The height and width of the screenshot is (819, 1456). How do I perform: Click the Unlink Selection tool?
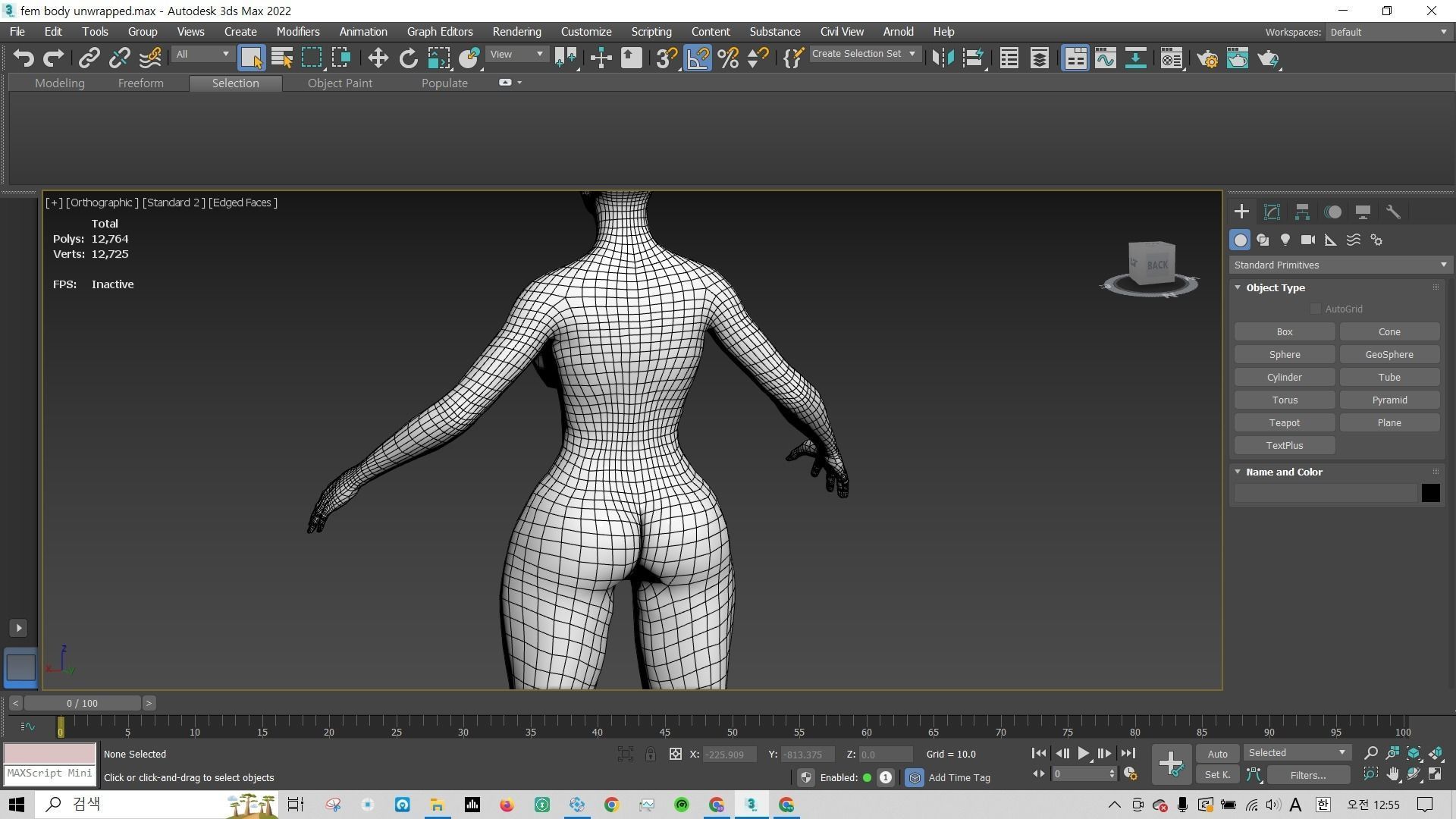(x=119, y=58)
